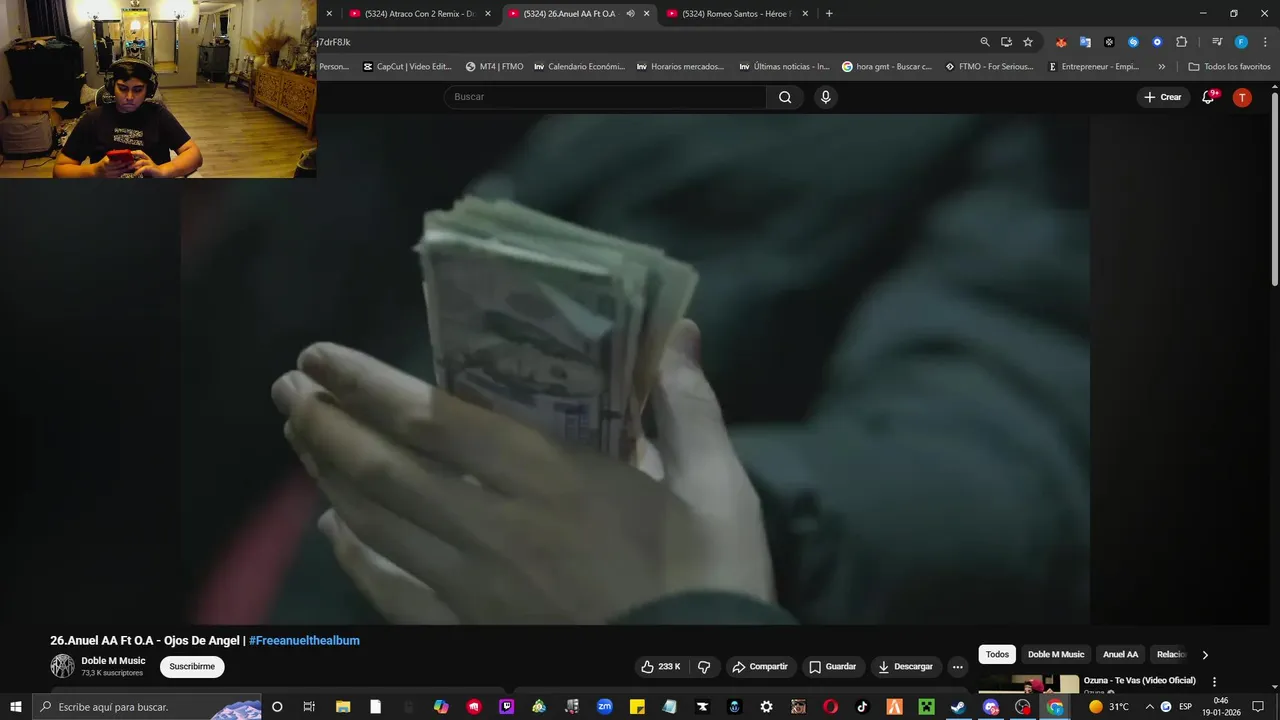Screen dimensions: 1280x720
Task: Subscribe to Doble M Music channel
Action: tap(192, 667)
